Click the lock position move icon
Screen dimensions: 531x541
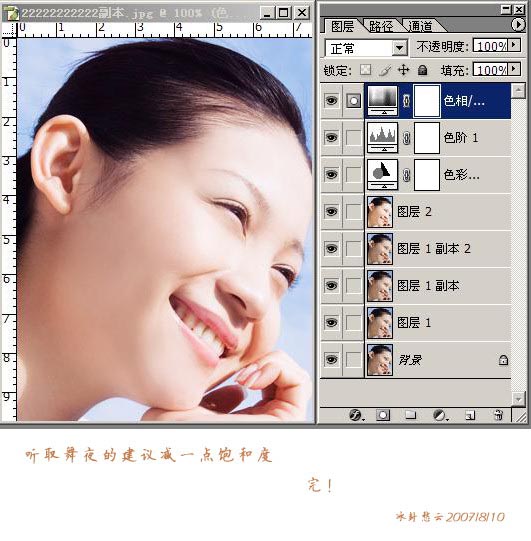(x=403, y=70)
